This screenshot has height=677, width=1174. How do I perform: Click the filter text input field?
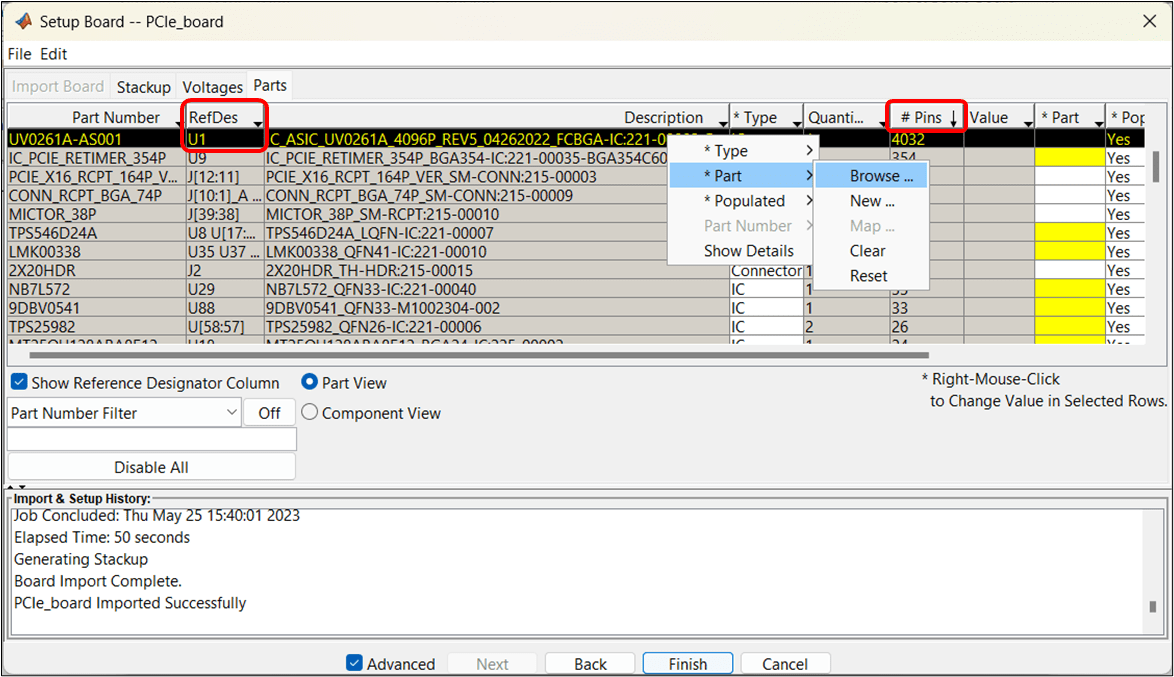152,439
